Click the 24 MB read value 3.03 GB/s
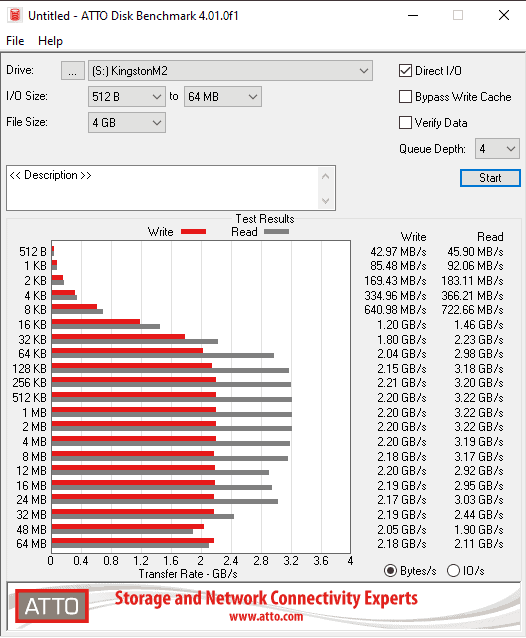526x638 pixels. coord(479,500)
